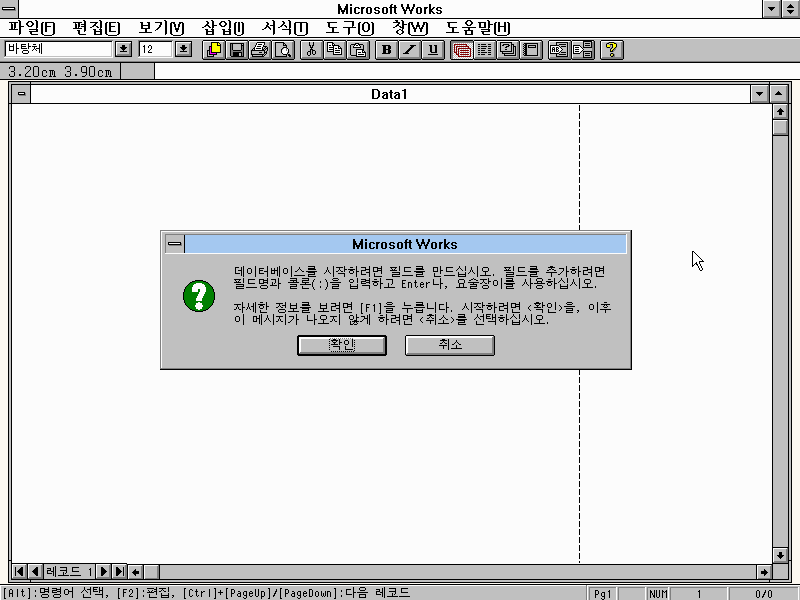Toggle Underline formatting button
The width and height of the screenshot is (800, 600).
click(433, 49)
